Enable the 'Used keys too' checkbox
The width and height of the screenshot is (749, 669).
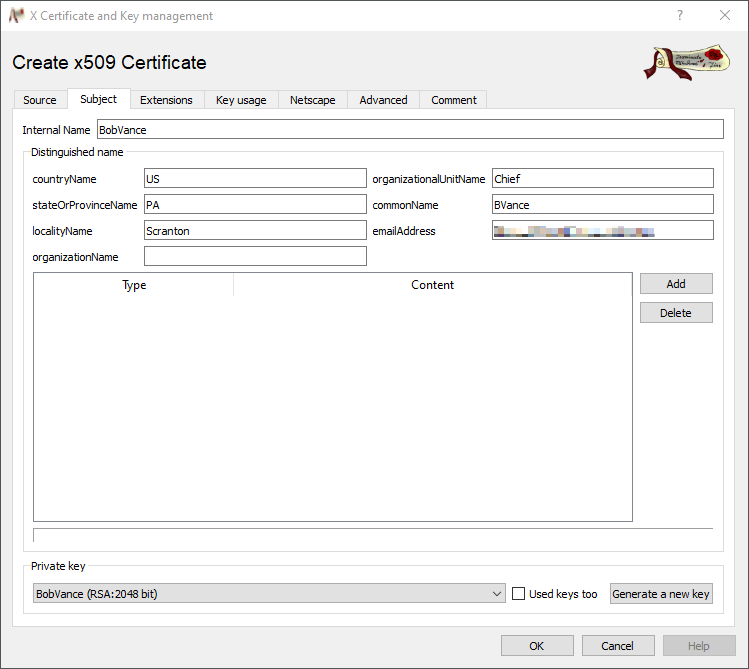pos(518,594)
